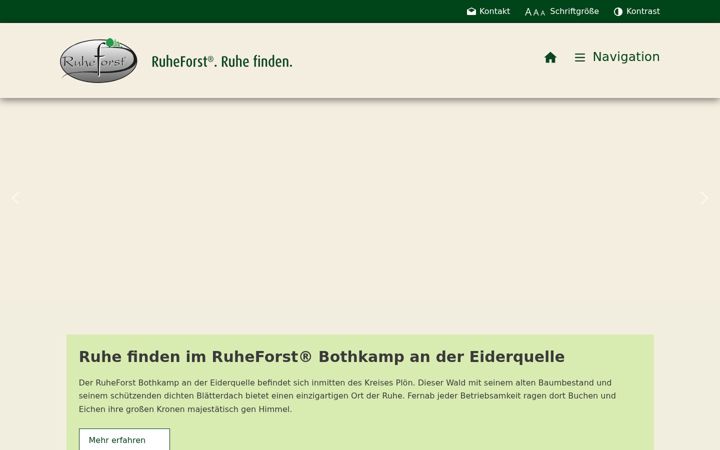
Task: Click the RuheForst oval logo
Action: click(x=98, y=60)
